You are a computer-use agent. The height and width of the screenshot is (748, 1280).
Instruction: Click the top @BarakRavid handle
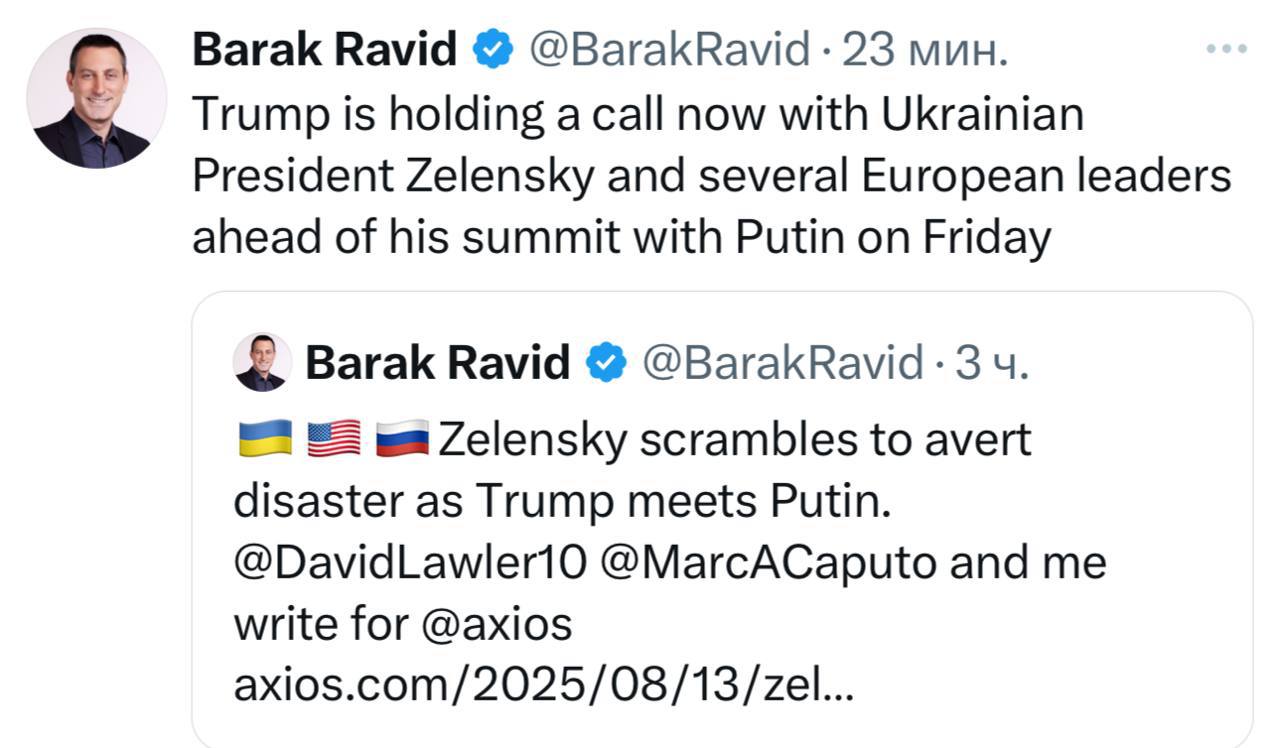tap(668, 49)
